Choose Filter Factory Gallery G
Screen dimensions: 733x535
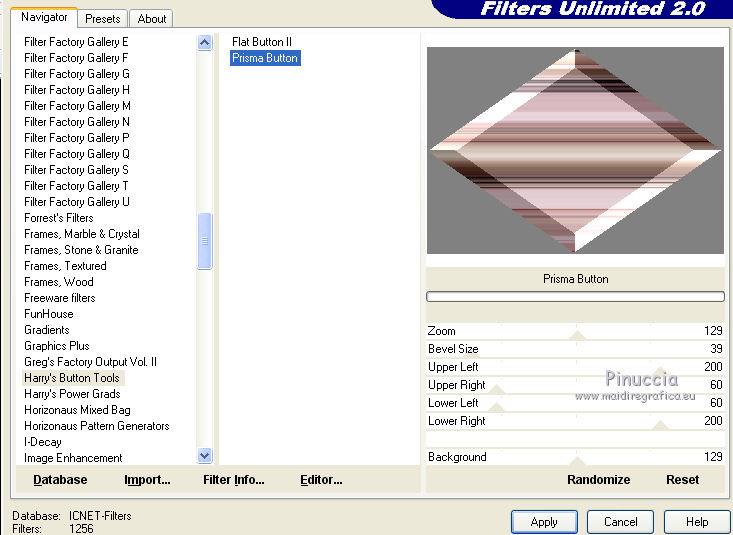pyautogui.click(x=77, y=74)
